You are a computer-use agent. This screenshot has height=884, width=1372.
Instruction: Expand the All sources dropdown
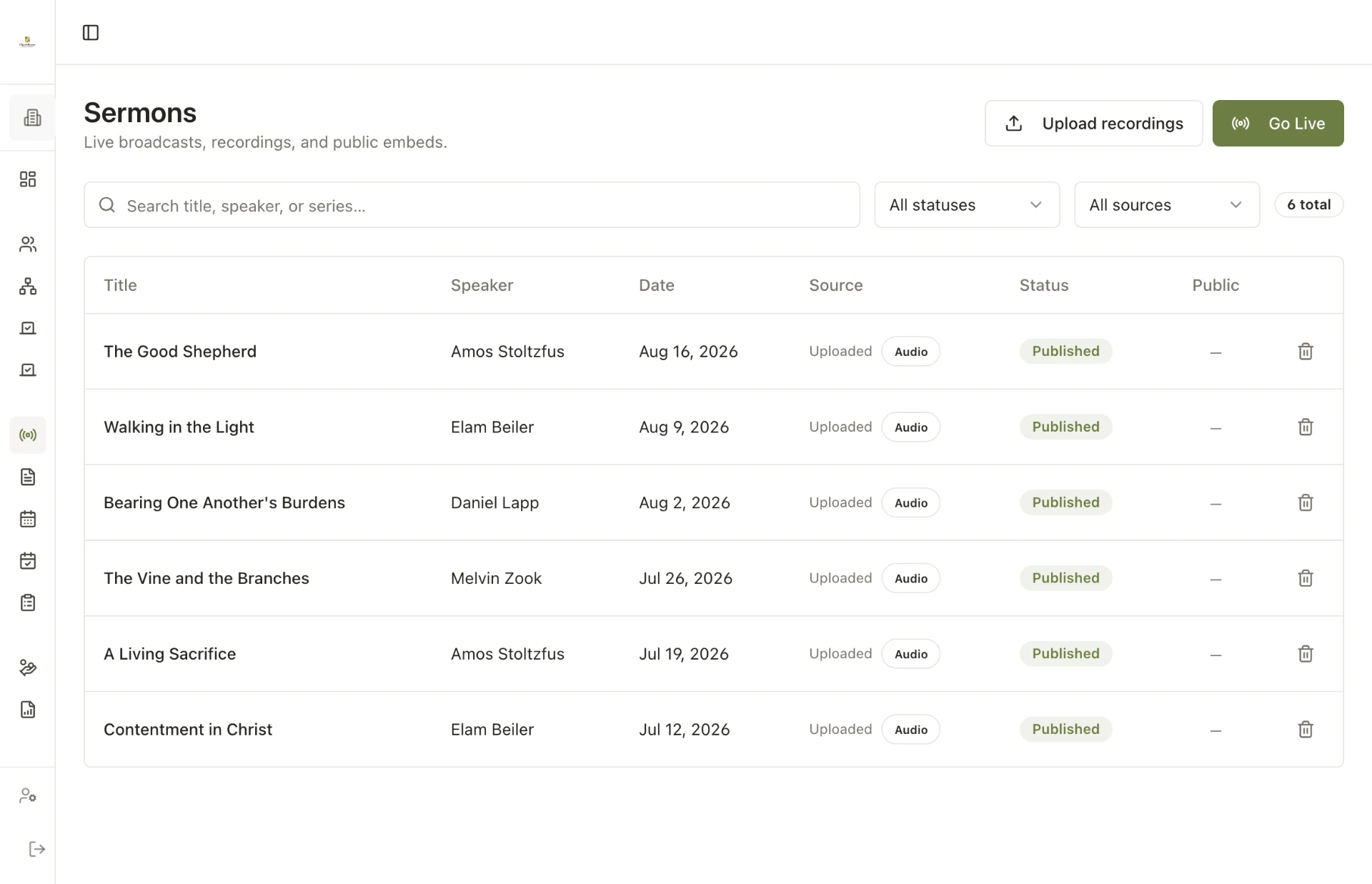click(x=1166, y=205)
